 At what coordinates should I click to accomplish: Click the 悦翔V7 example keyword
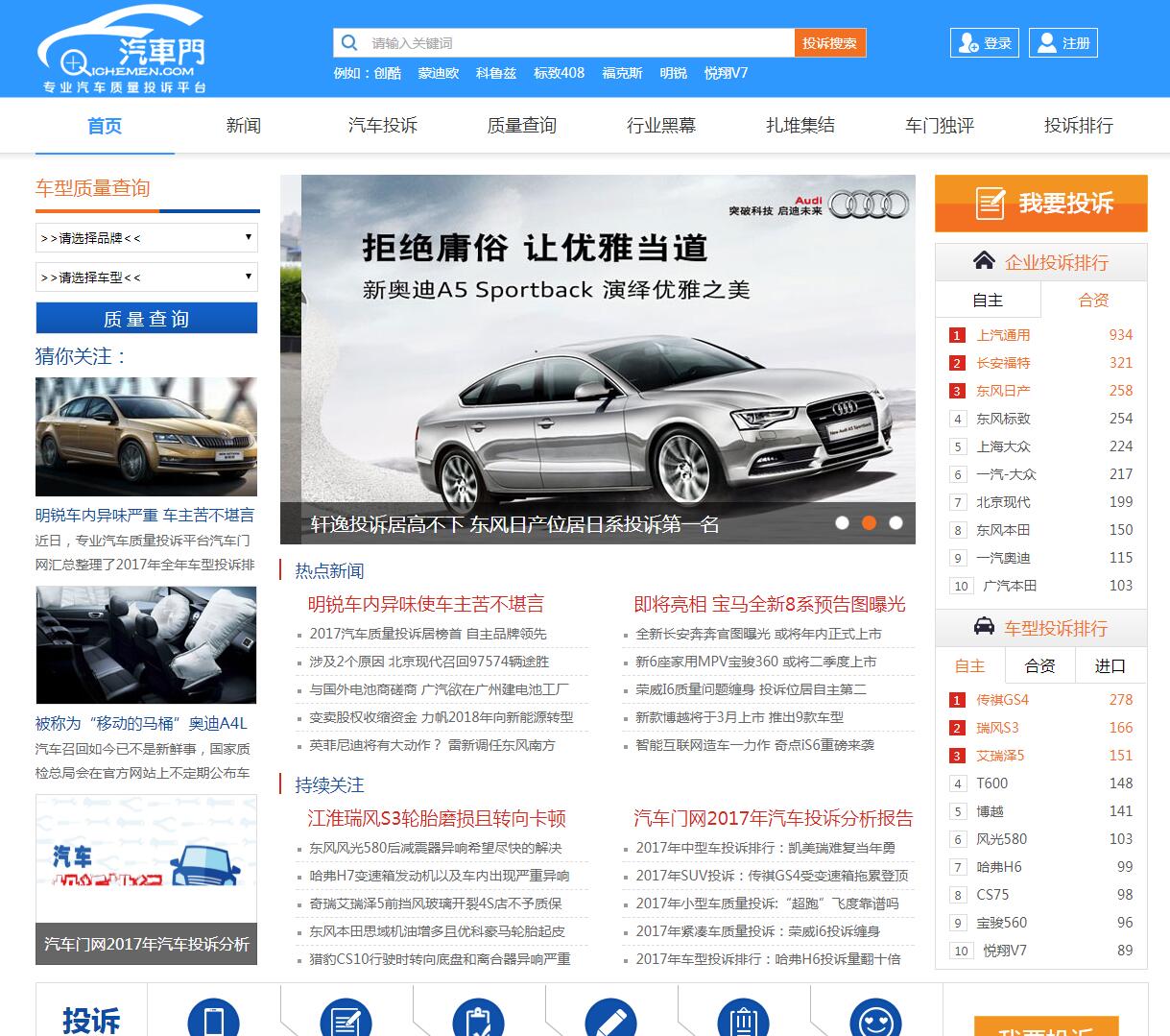[x=726, y=73]
